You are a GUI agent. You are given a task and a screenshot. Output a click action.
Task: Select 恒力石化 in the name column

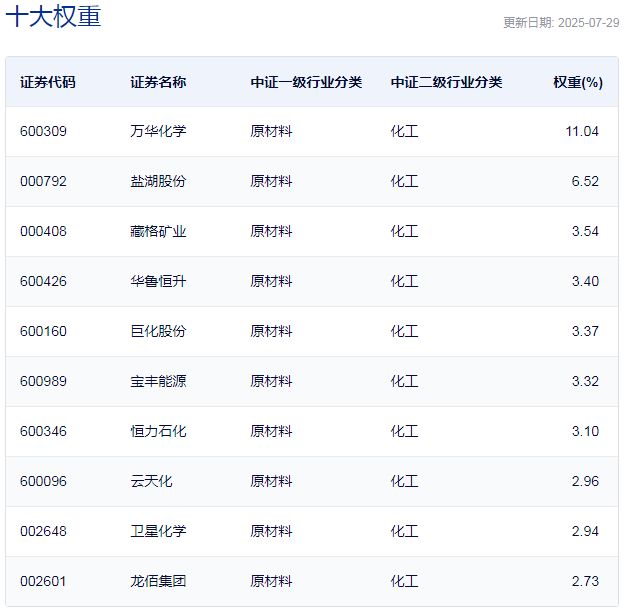158,431
